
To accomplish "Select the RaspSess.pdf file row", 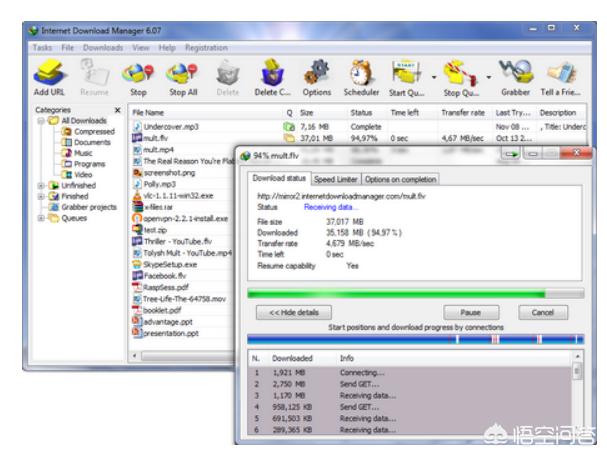I will tap(182, 287).
